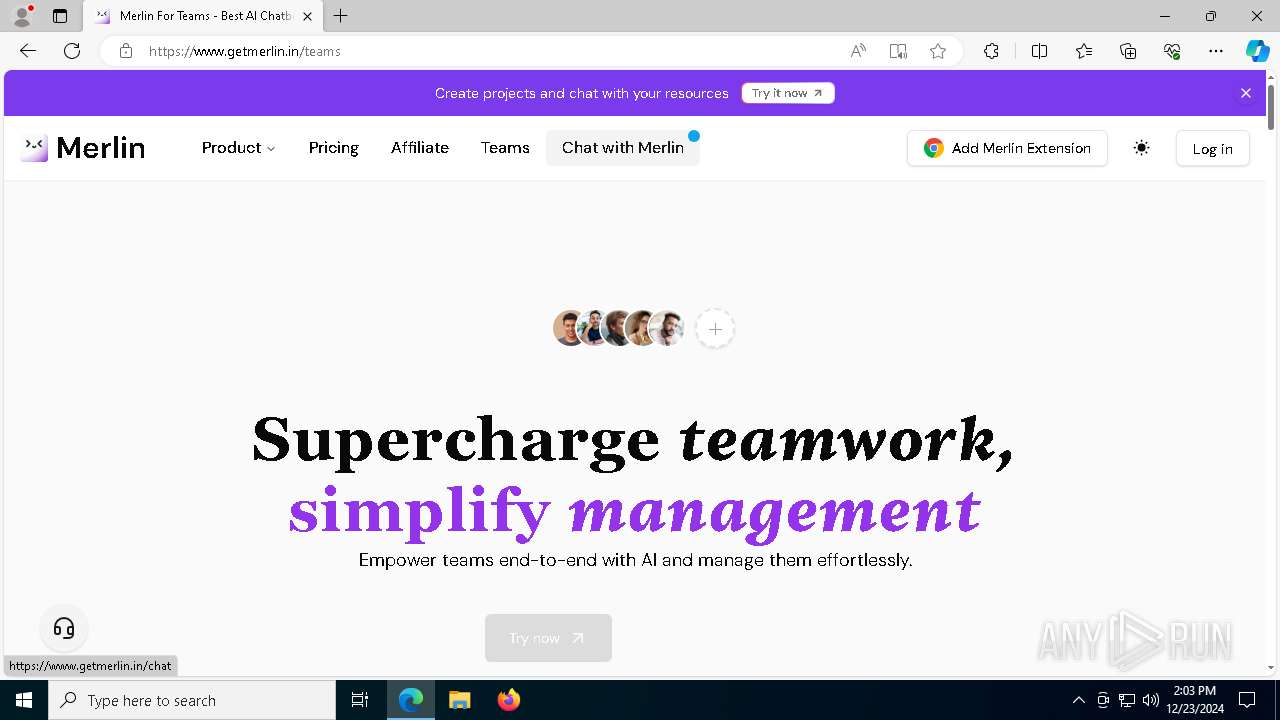Open the volume control speaker icon
The height and width of the screenshot is (720, 1280).
coord(1150,700)
